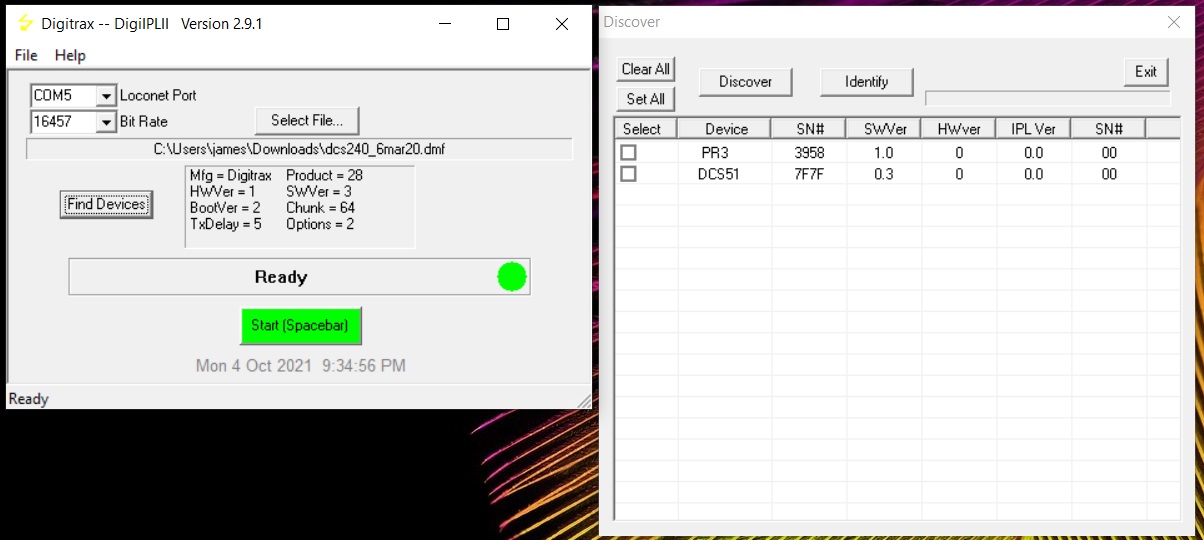Minimize the DigiIPLII window
Screen dimensions: 1204x540
click(445, 24)
